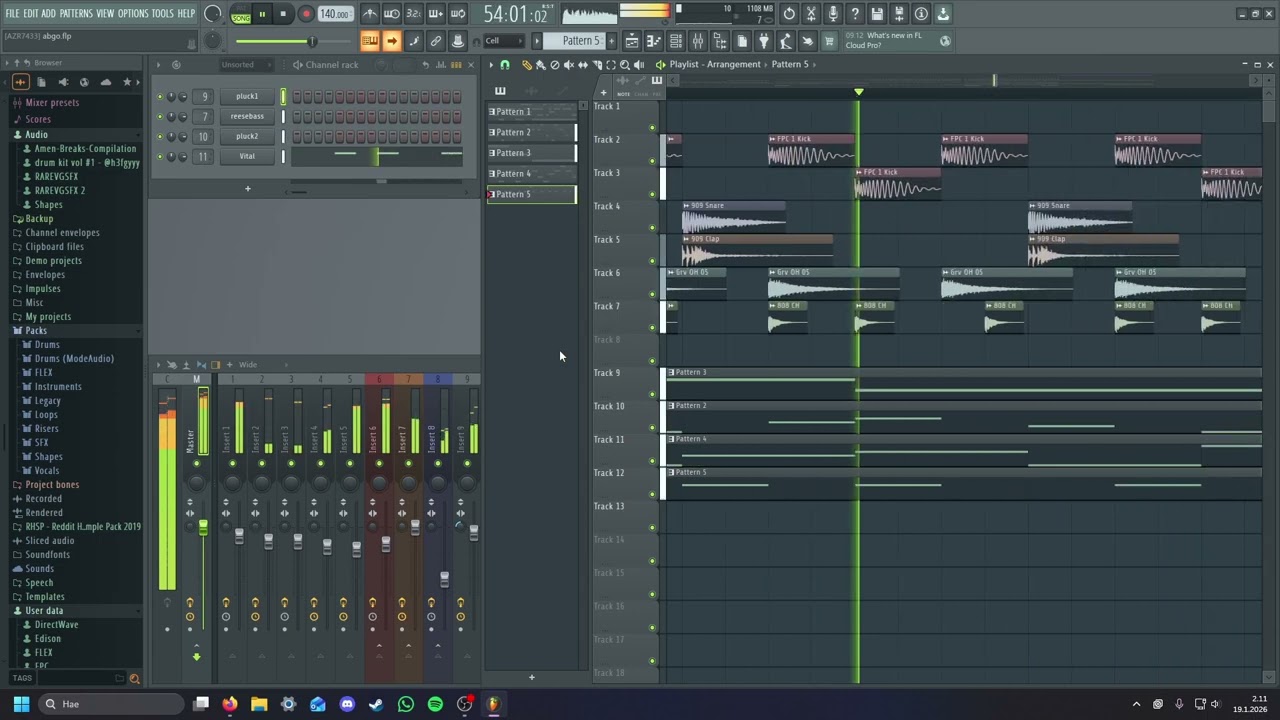Enable wait for input before playing
Viewport: 1280px width, 720px height.
(x=392, y=14)
